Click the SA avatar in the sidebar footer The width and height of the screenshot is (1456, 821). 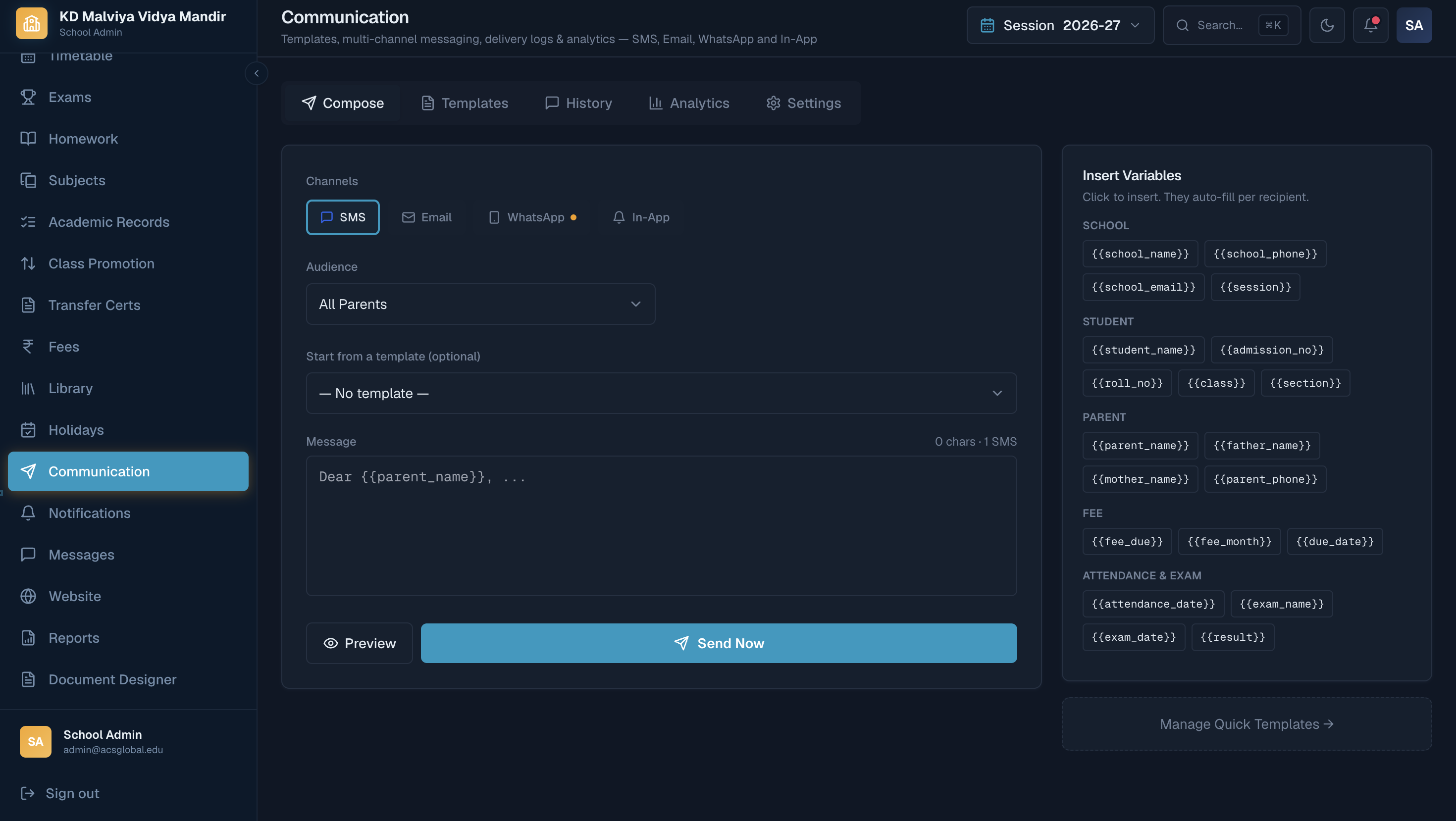(x=36, y=741)
